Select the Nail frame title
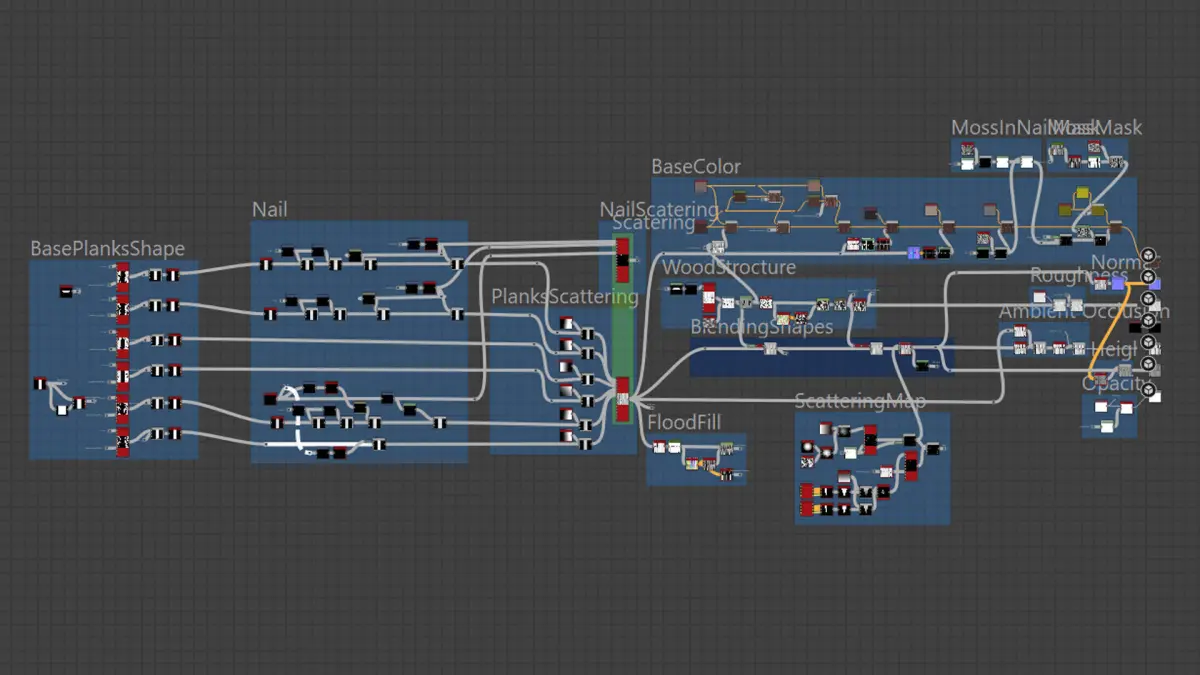The height and width of the screenshot is (675, 1200). tap(270, 209)
